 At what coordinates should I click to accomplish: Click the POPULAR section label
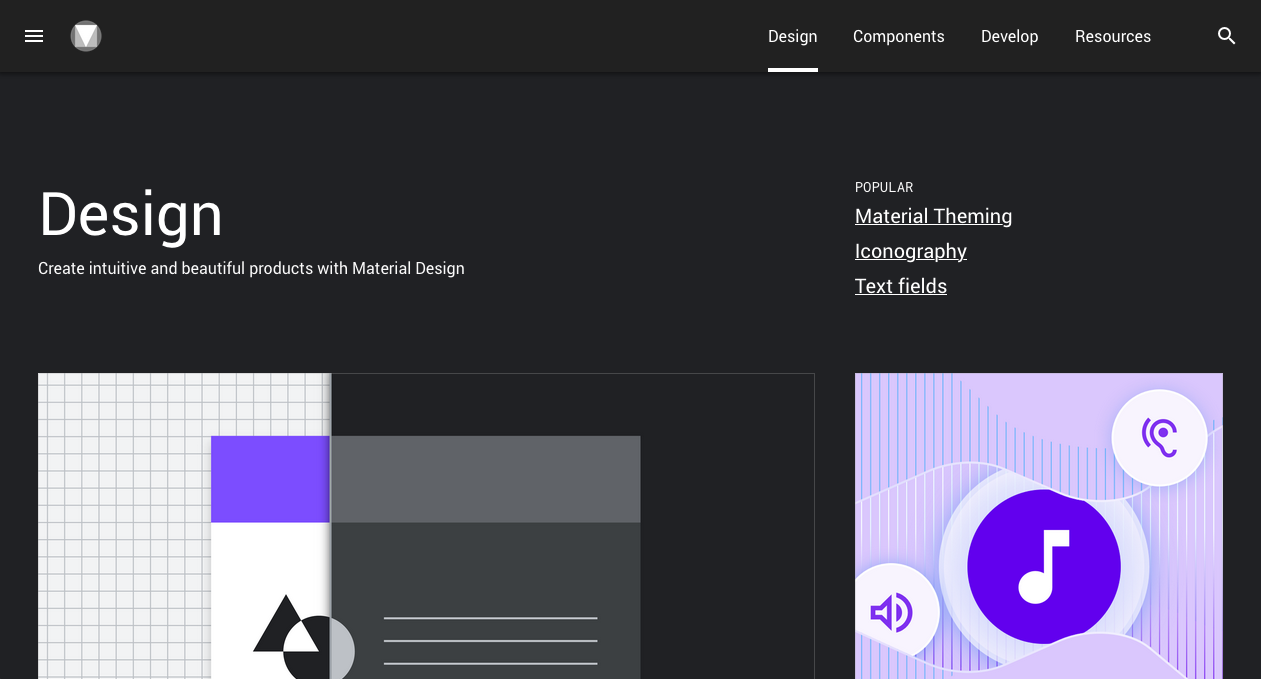(884, 187)
